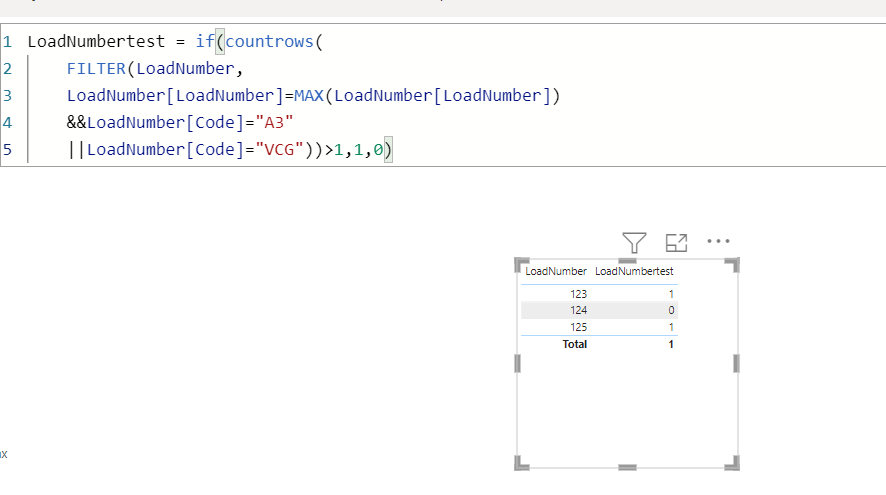Sort by the LoadNumbertest column header
The image size is (886, 495).
coord(634,271)
